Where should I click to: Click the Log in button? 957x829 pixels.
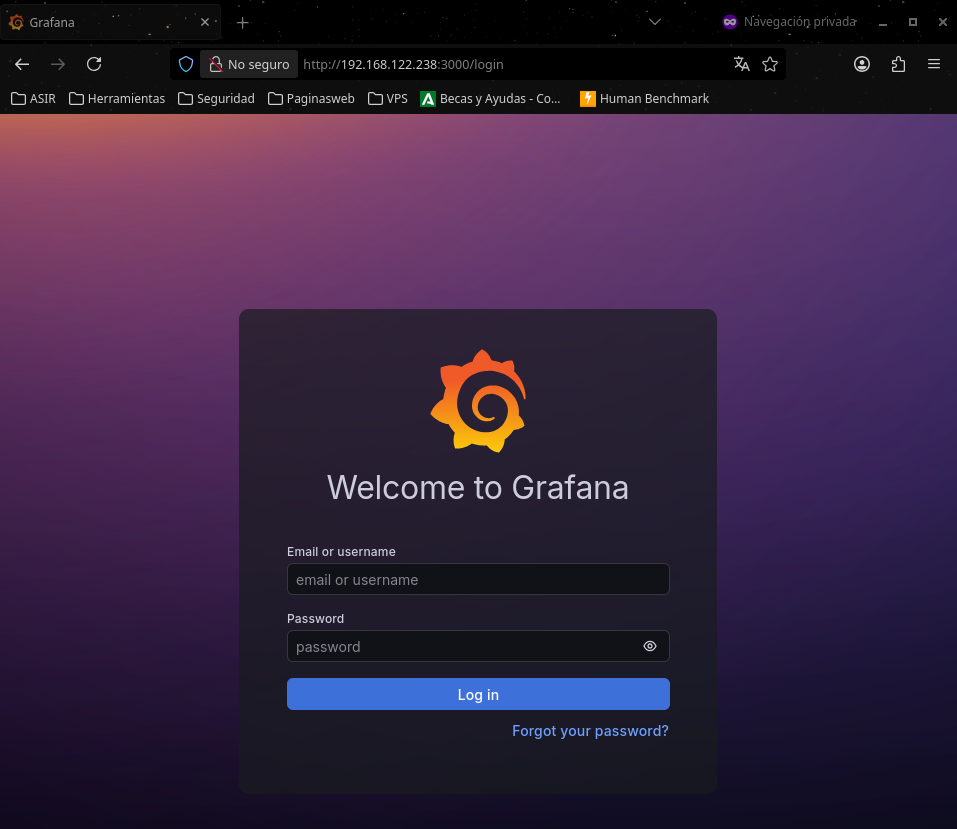coord(478,694)
